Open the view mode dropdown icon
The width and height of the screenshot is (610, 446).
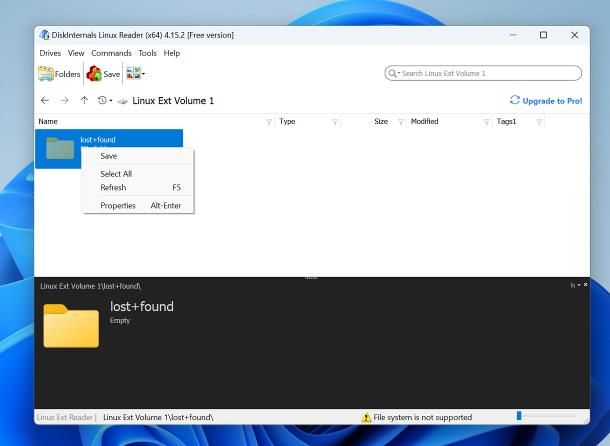(x=135, y=73)
